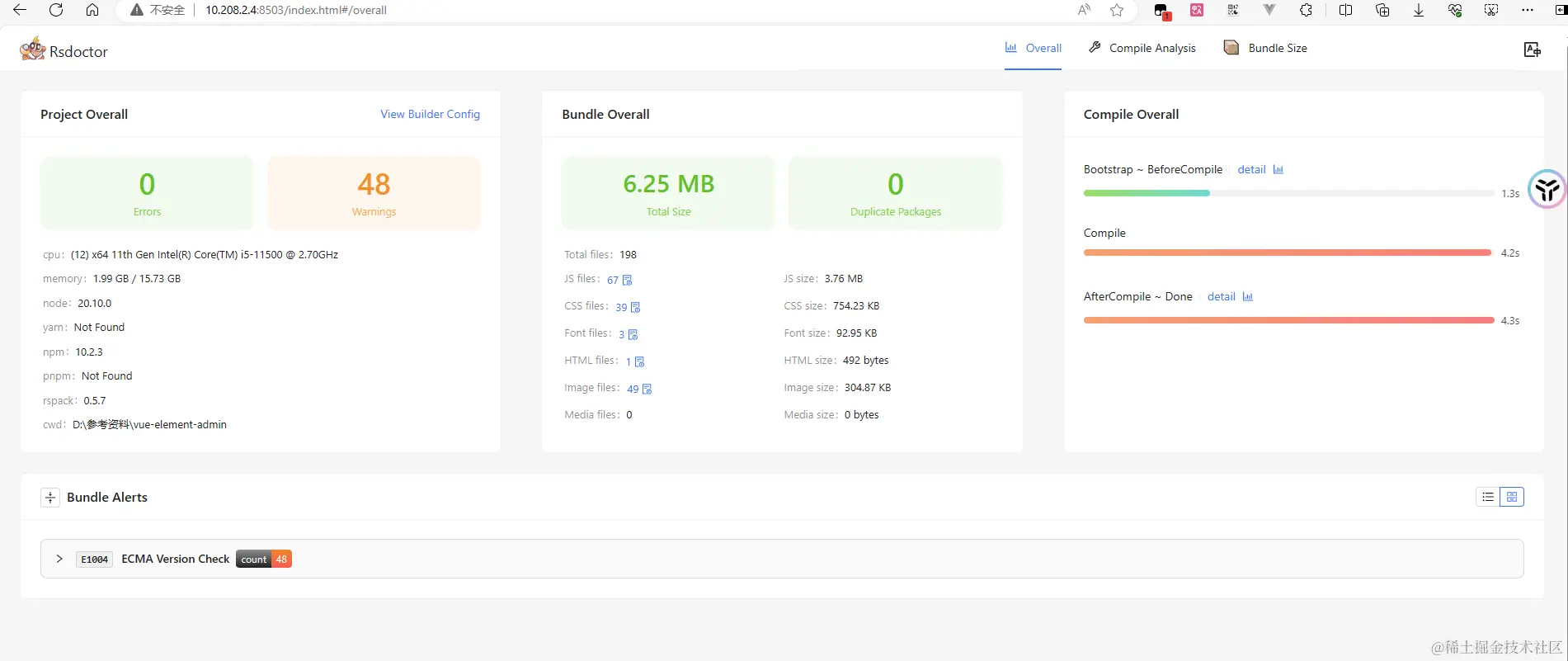Screen dimensions: 1568x661
Task: Click the Compile 4.2s progress bar
Action: 1288,253
